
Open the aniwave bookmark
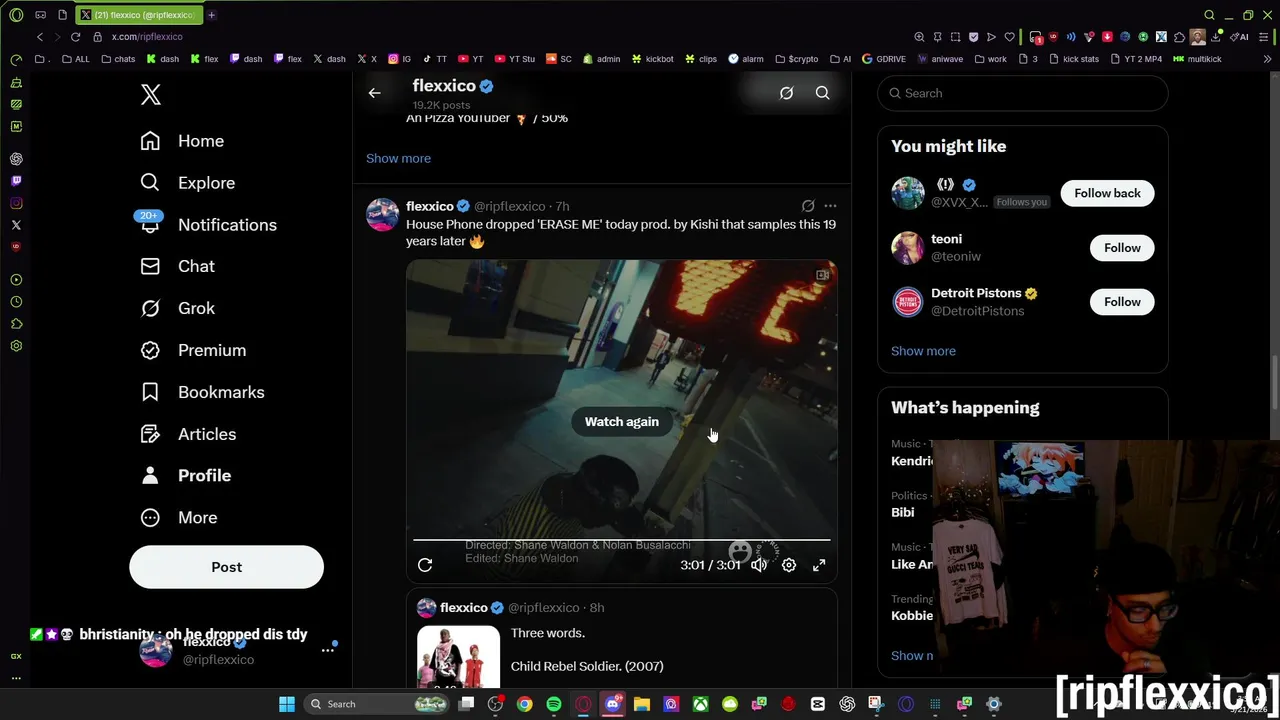[940, 59]
